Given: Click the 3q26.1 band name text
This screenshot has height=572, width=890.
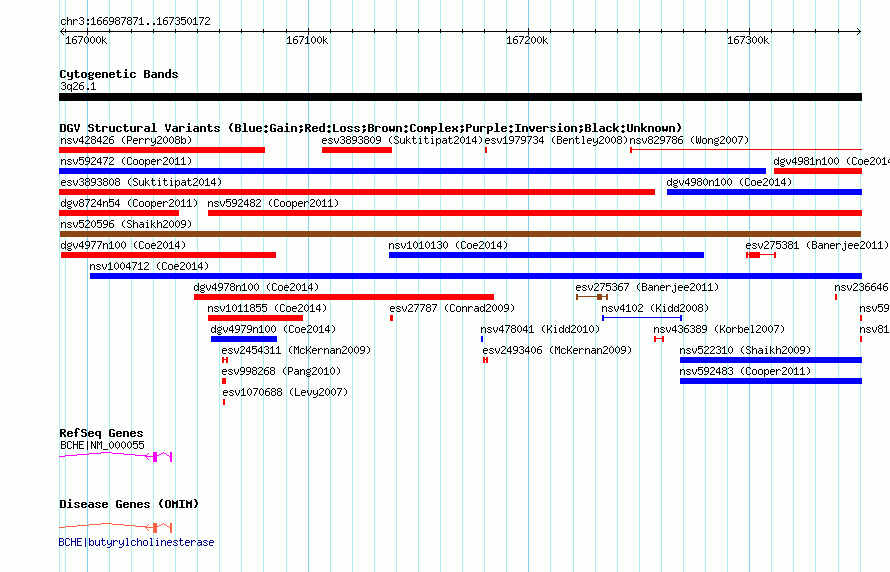Looking at the screenshot, I should pos(78,86).
